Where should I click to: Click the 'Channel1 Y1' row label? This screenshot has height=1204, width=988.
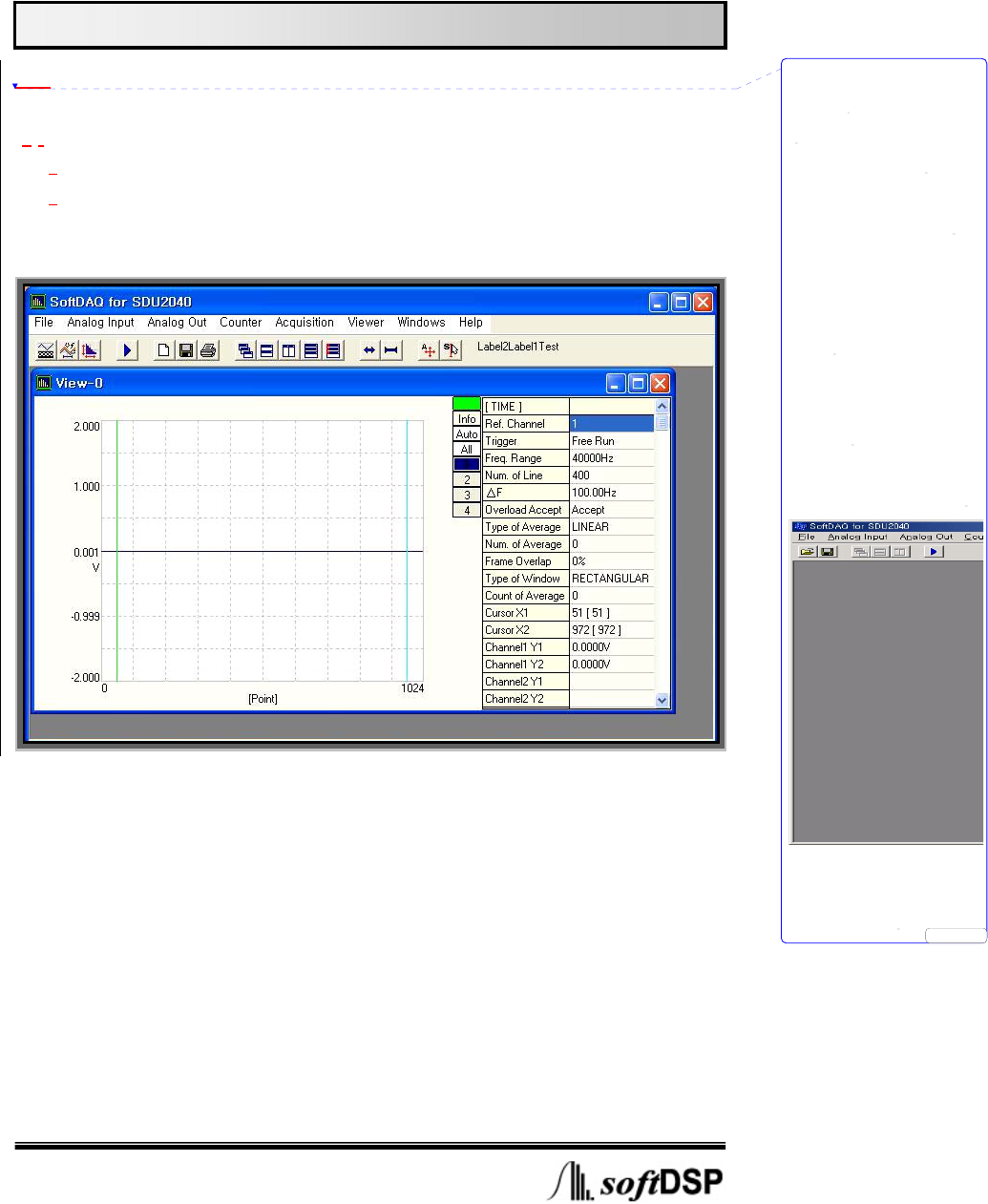(x=526, y=646)
